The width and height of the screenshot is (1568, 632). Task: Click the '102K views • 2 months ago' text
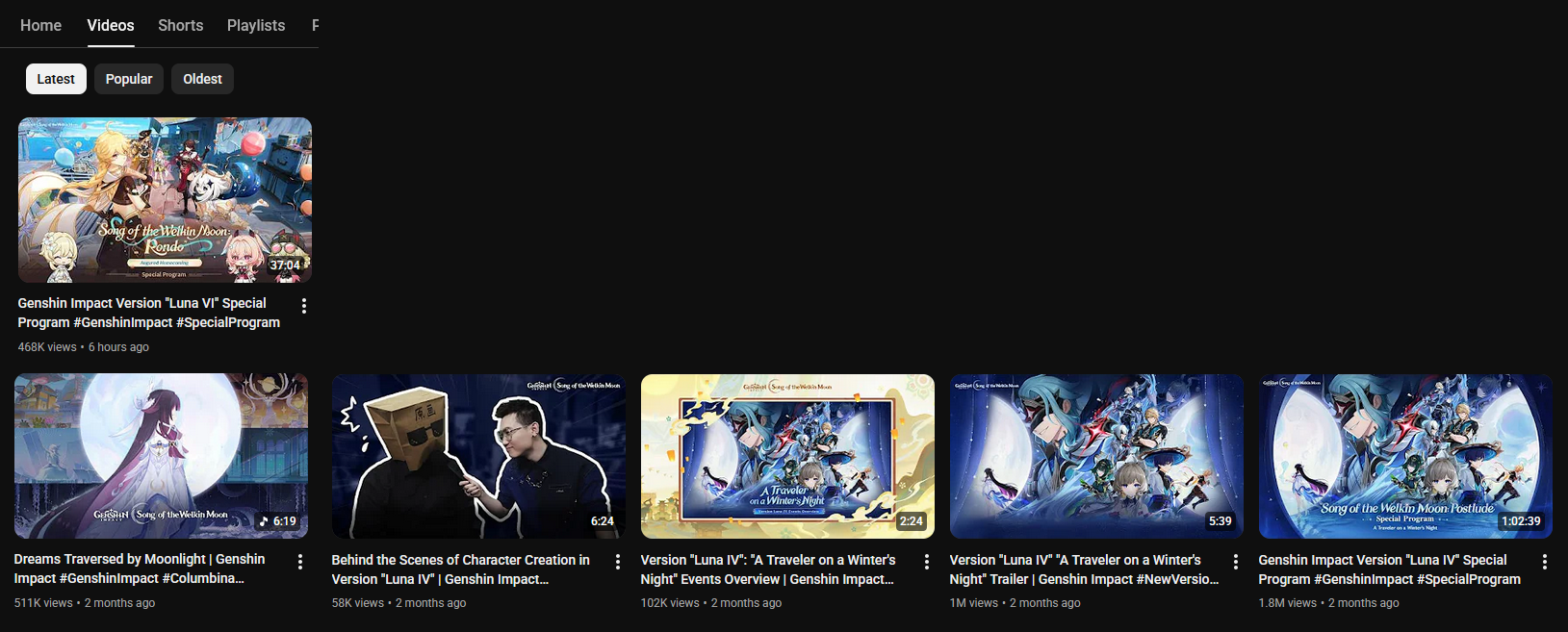[711, 603]
